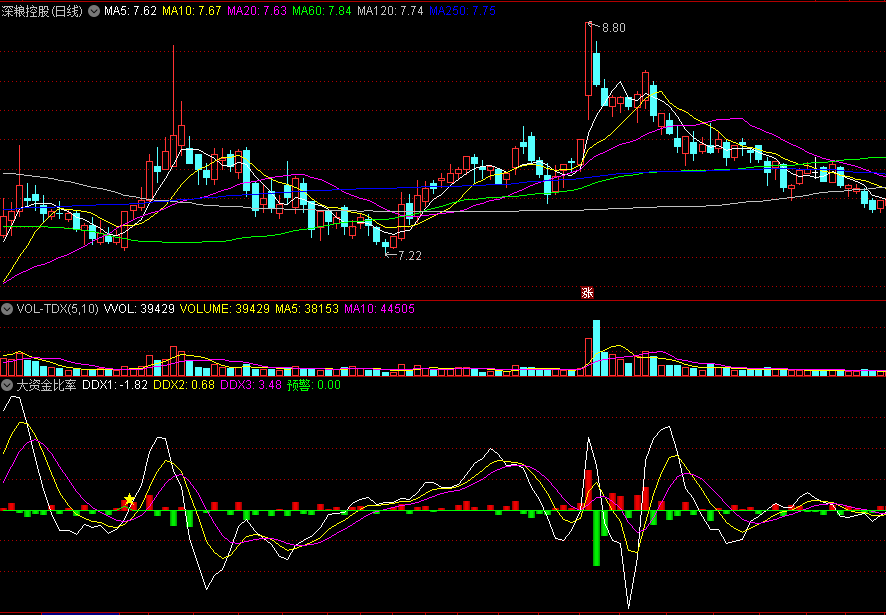
Task: Select the MA250: 7.75 label
Action: tap(463, 11)
